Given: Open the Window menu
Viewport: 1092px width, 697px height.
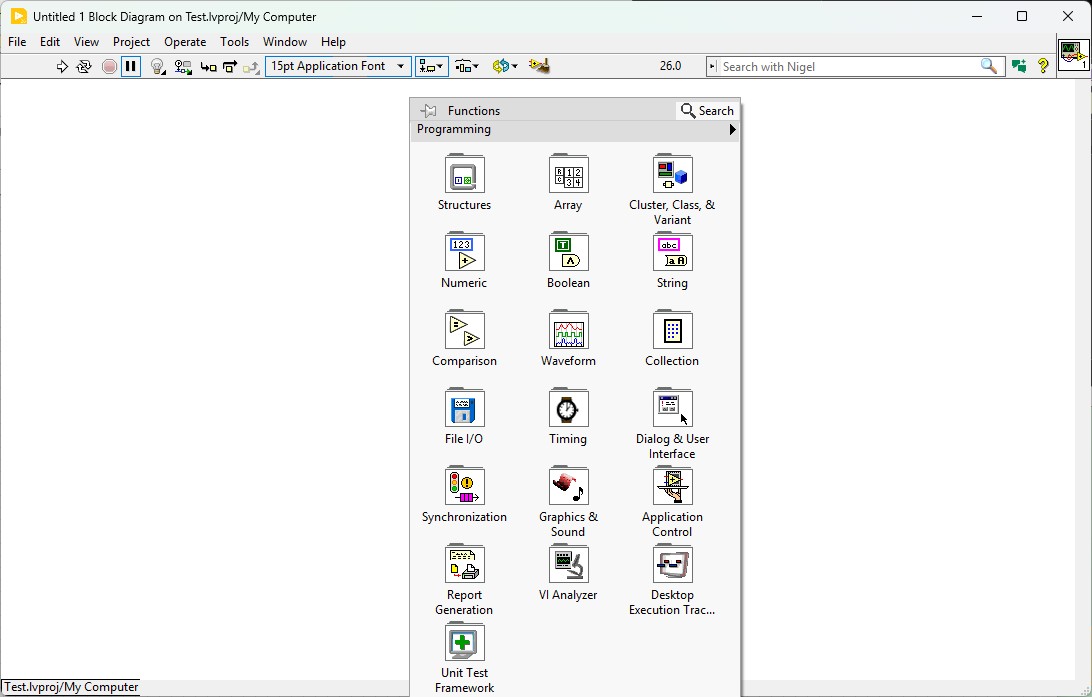Looking at the screenshot, I should pos(284,42).
